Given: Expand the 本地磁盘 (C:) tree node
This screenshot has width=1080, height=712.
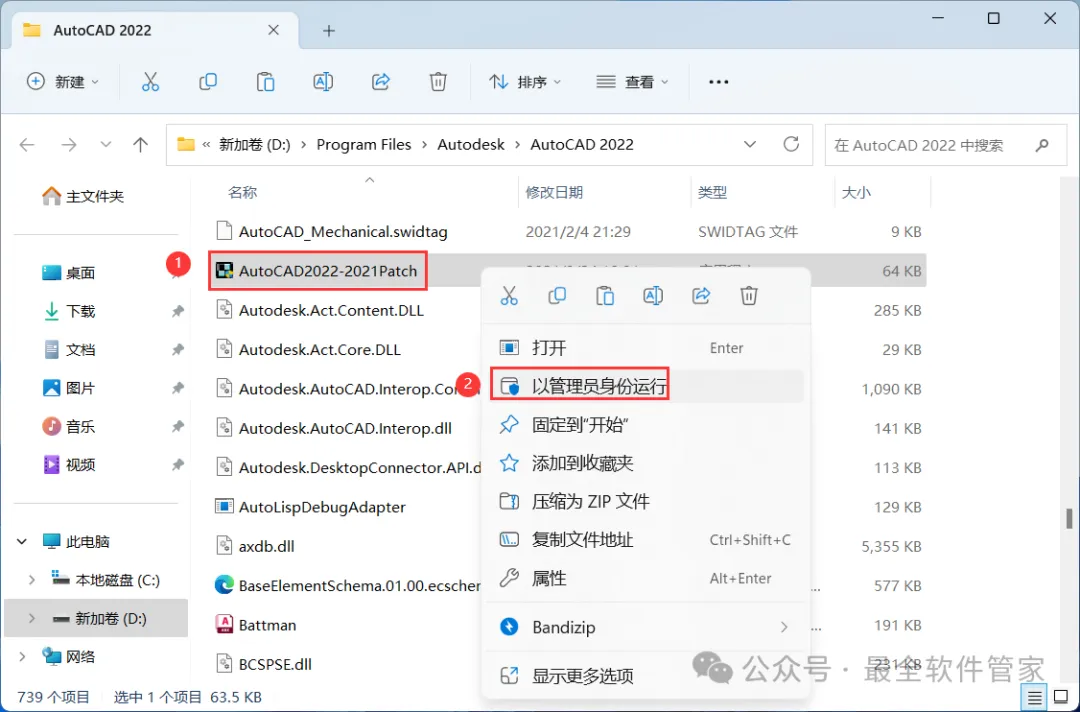Looking at the screenshot, I should tap(32, 580).
